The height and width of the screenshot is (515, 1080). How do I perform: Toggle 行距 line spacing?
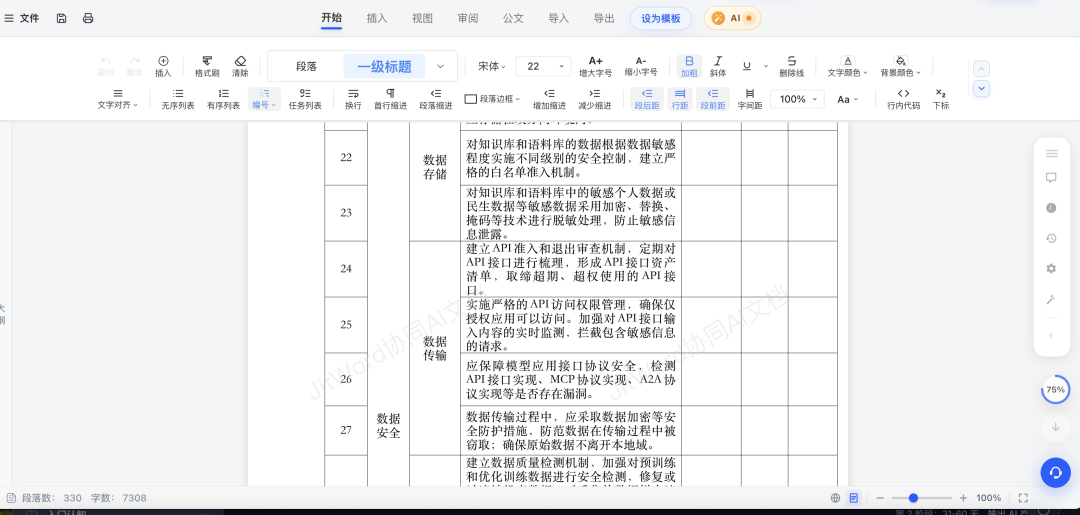pyautogui.click(x=680, y=99)
